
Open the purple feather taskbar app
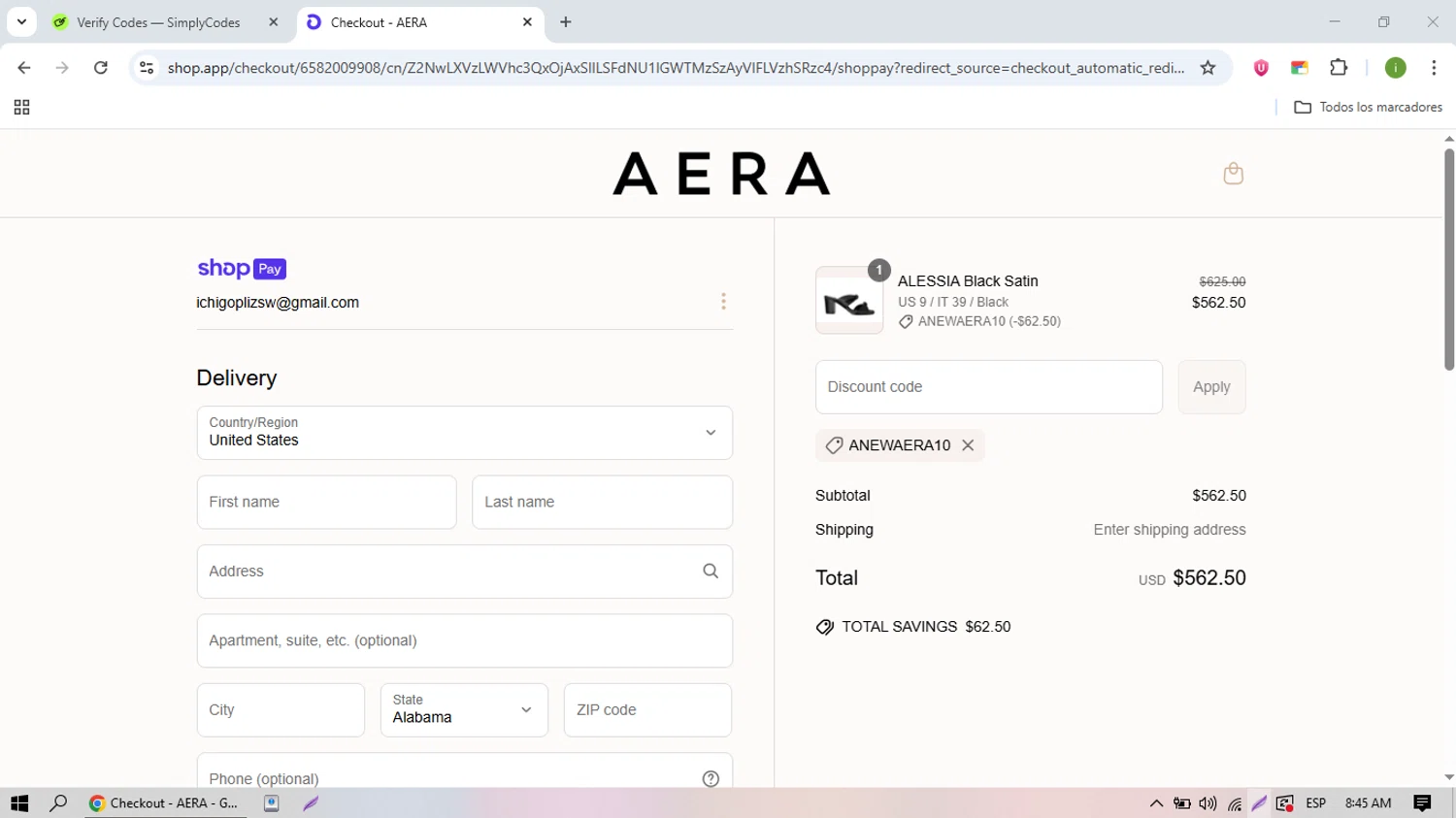[311, 803]
